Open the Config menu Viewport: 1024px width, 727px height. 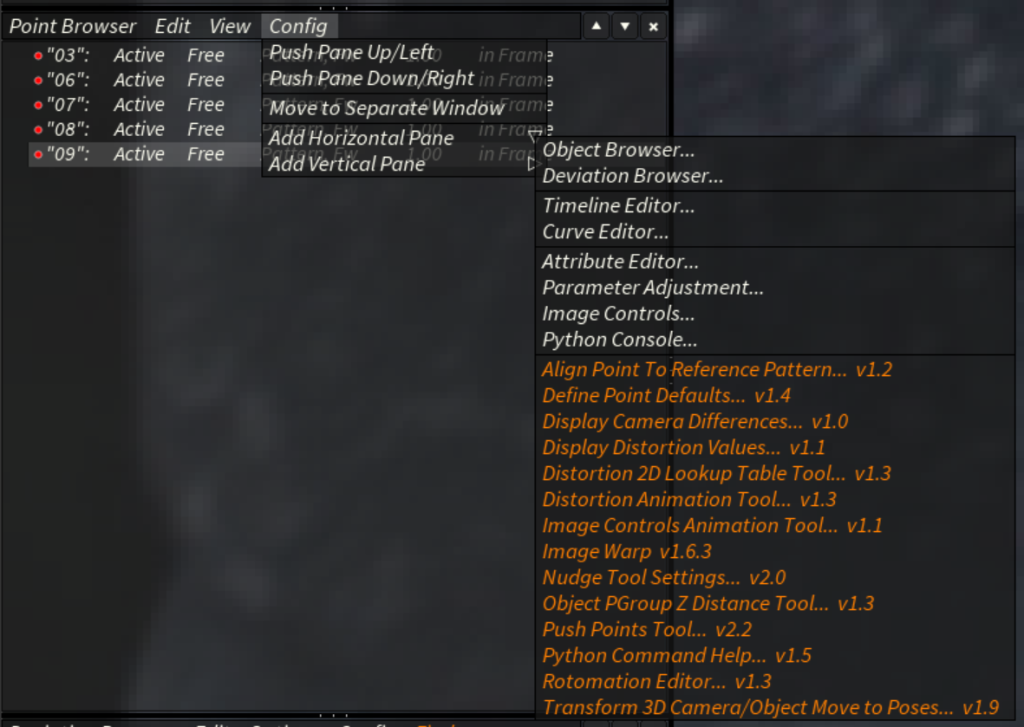point(298,26)
